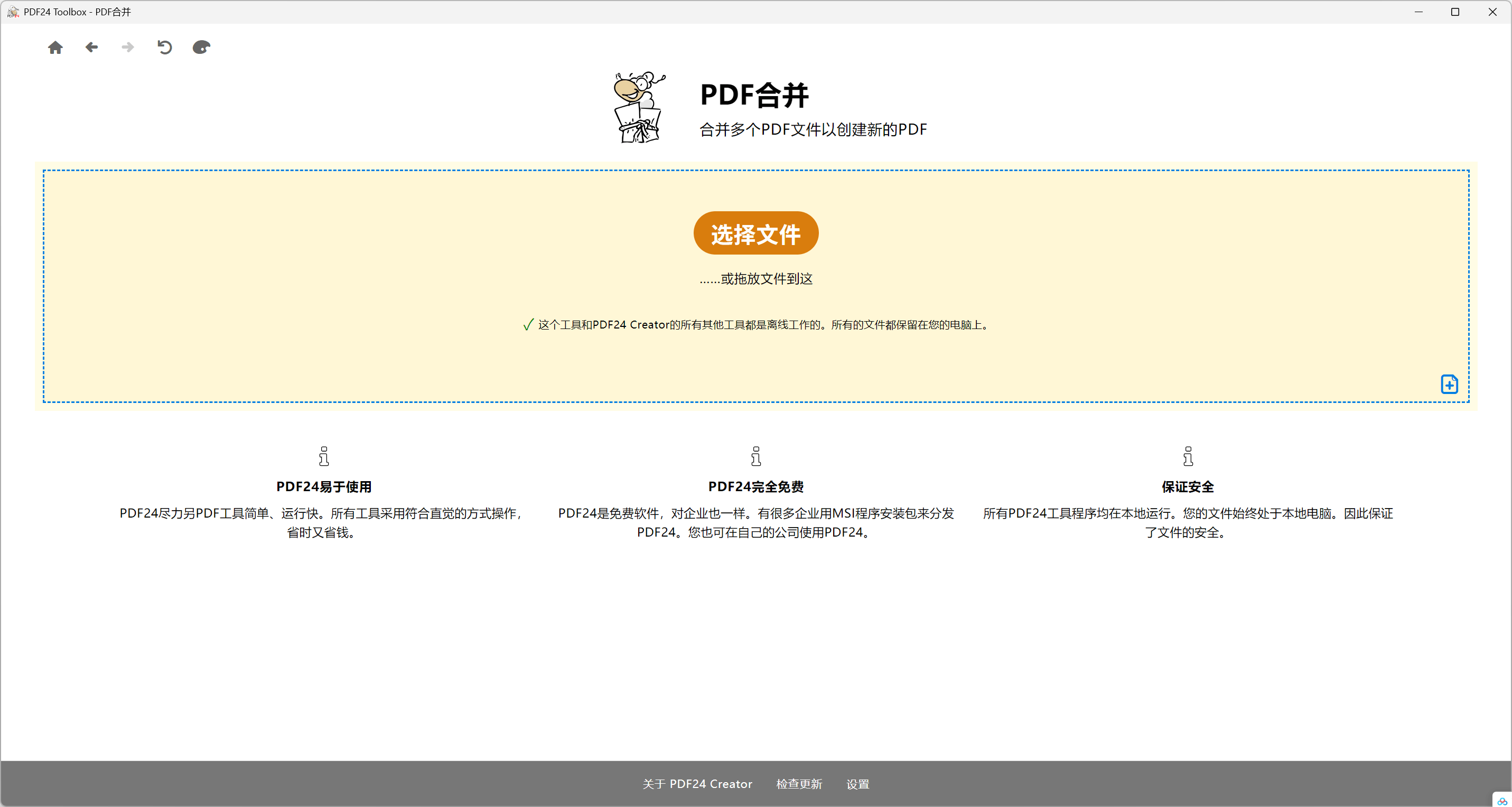Navigate forward with the right arrow
The image size is (1512, 807).
[127, 47]
